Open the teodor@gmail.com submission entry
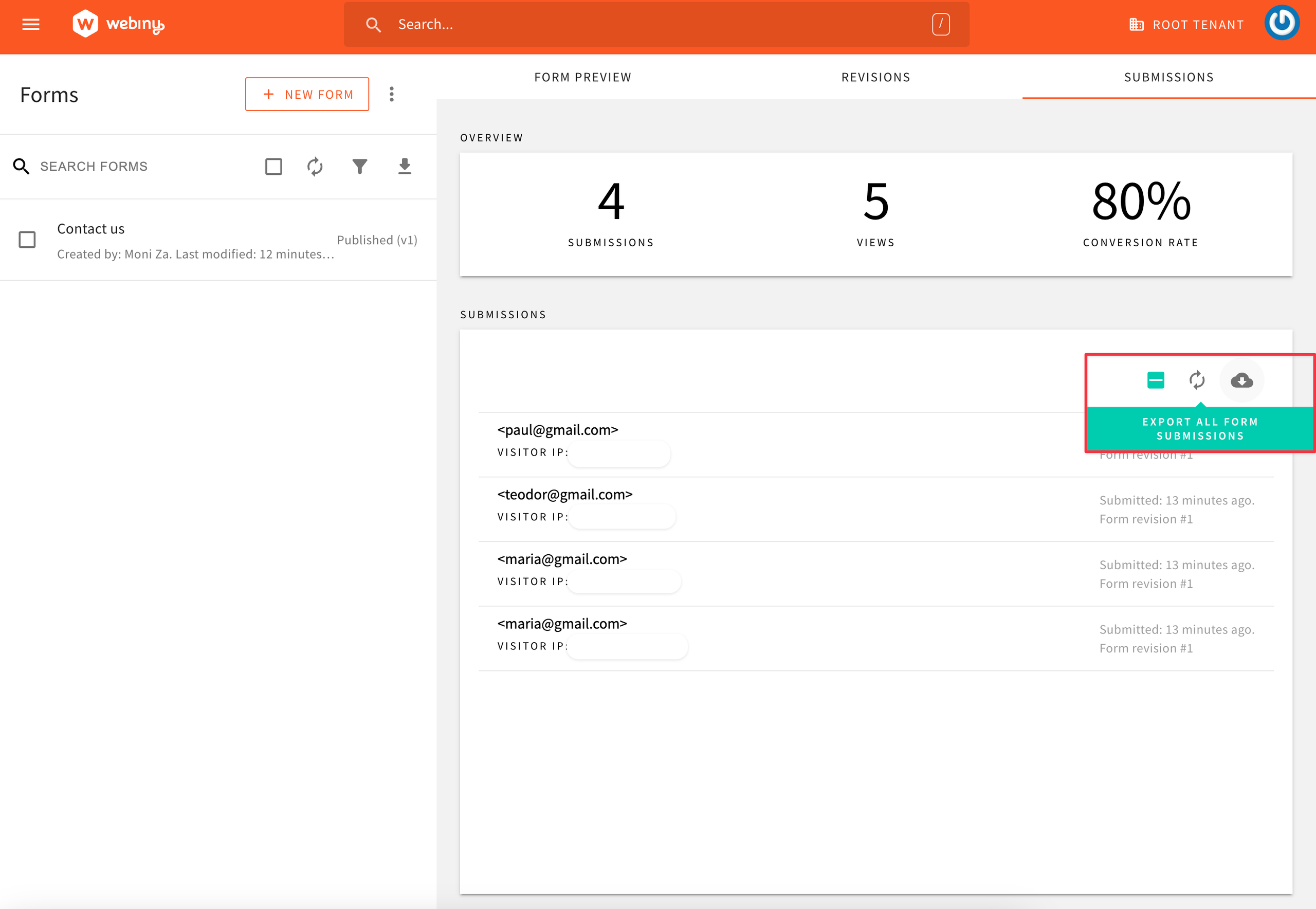Image resolution: width=1316 pixels, height=909 pixels. tap(565, 495)
